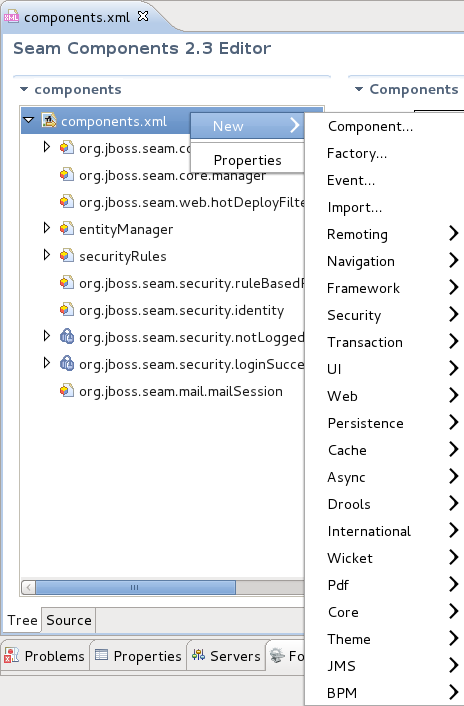This screenshot has height=706, width=464.
Task: Click the components.xml root node icon
Action: click(x=49, y=121)
